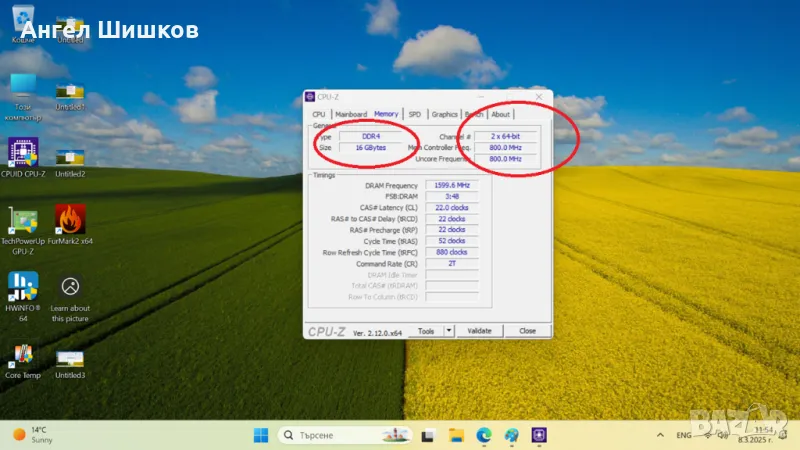
Task: Switch to the Mainboard tab
Action: 351,114
